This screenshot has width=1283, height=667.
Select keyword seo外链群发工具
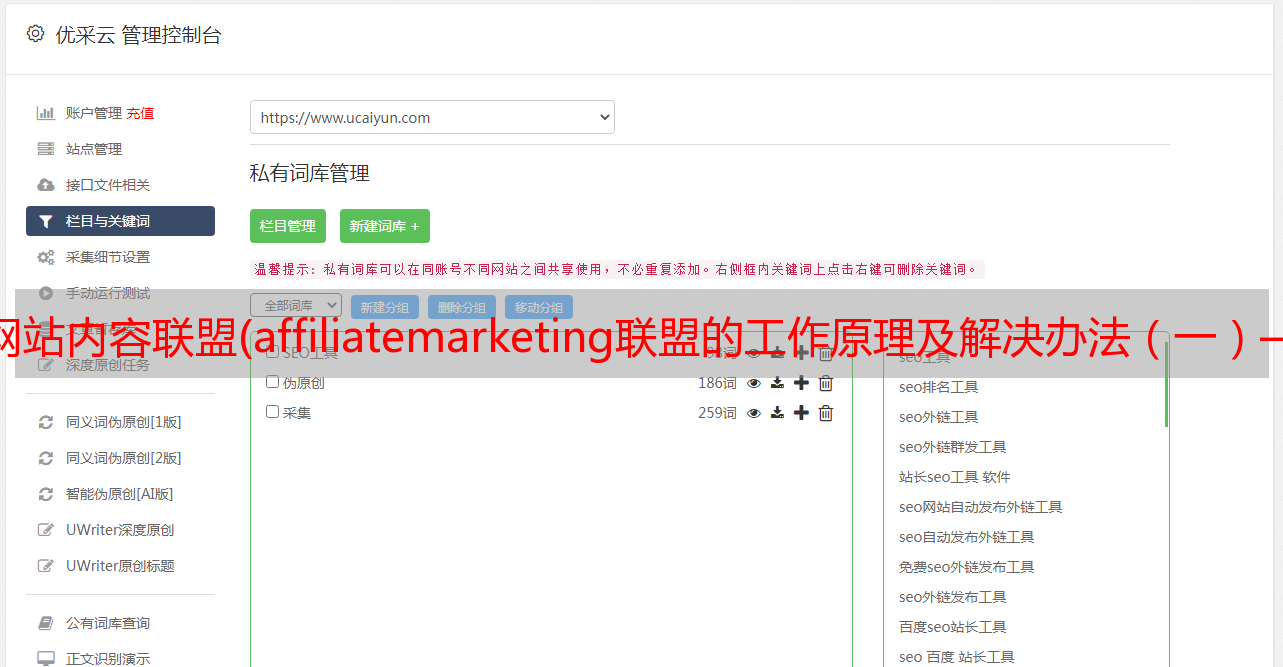pos(952,447)
